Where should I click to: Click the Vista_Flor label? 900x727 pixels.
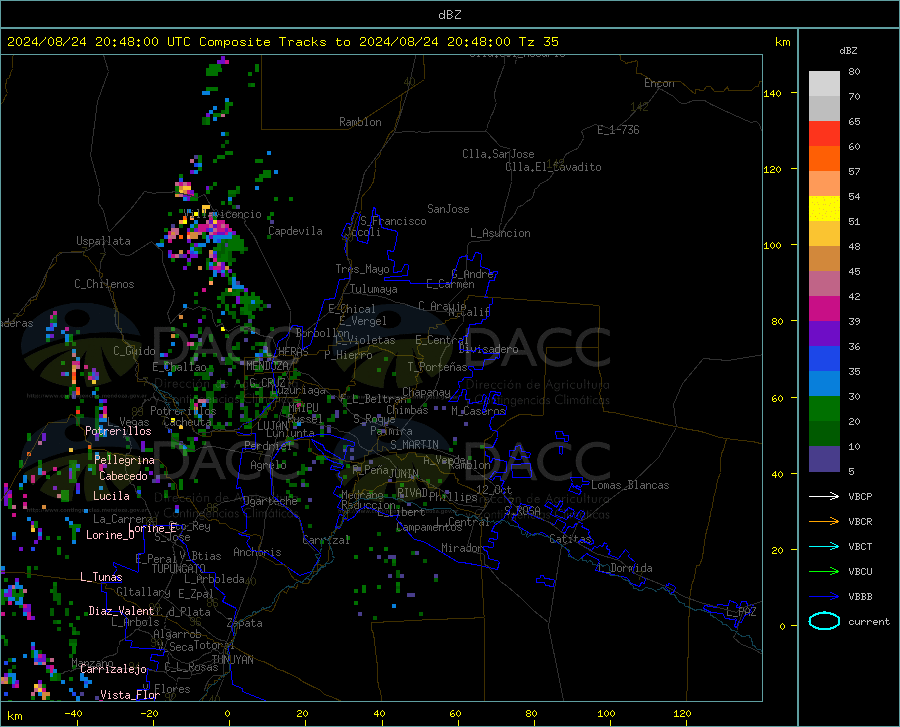[x=130, y=695]
